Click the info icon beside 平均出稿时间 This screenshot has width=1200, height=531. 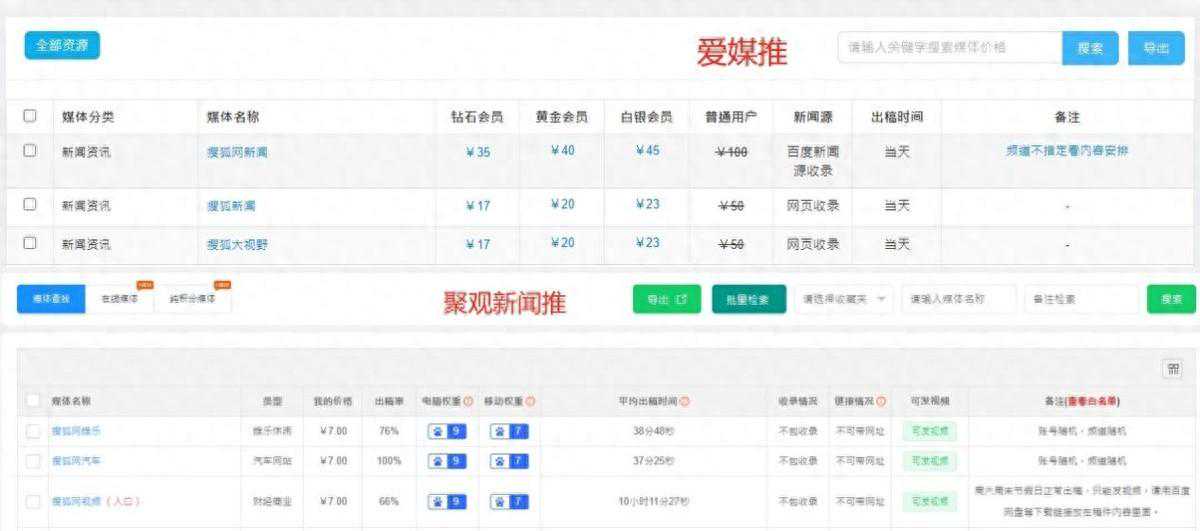[x=685, y=401]
